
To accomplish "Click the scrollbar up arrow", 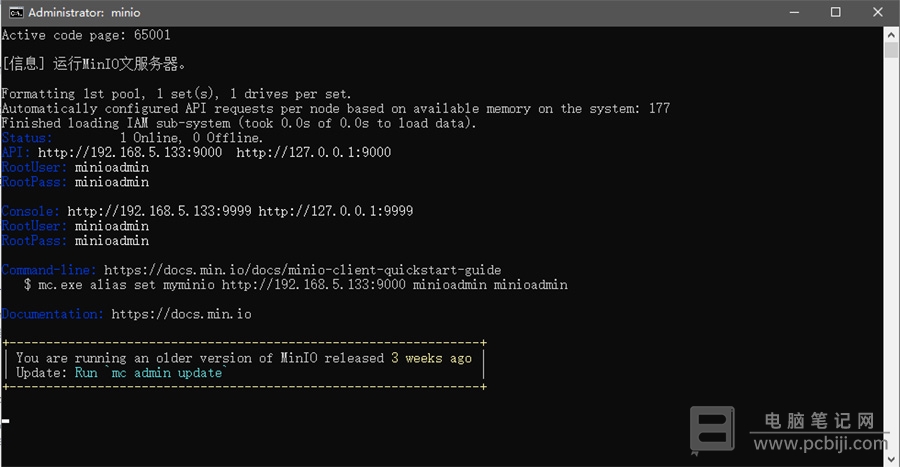I will [891, 34].
